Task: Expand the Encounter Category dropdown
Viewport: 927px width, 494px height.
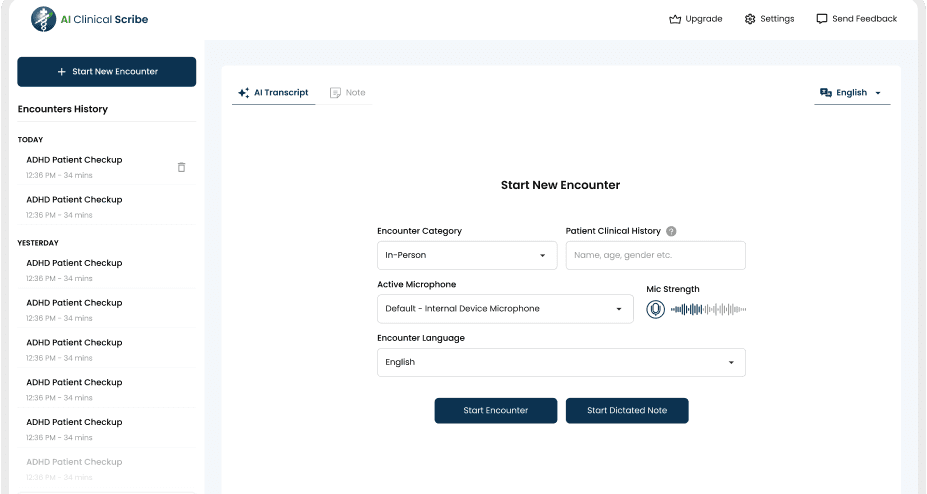Action: tap(466, 255)
